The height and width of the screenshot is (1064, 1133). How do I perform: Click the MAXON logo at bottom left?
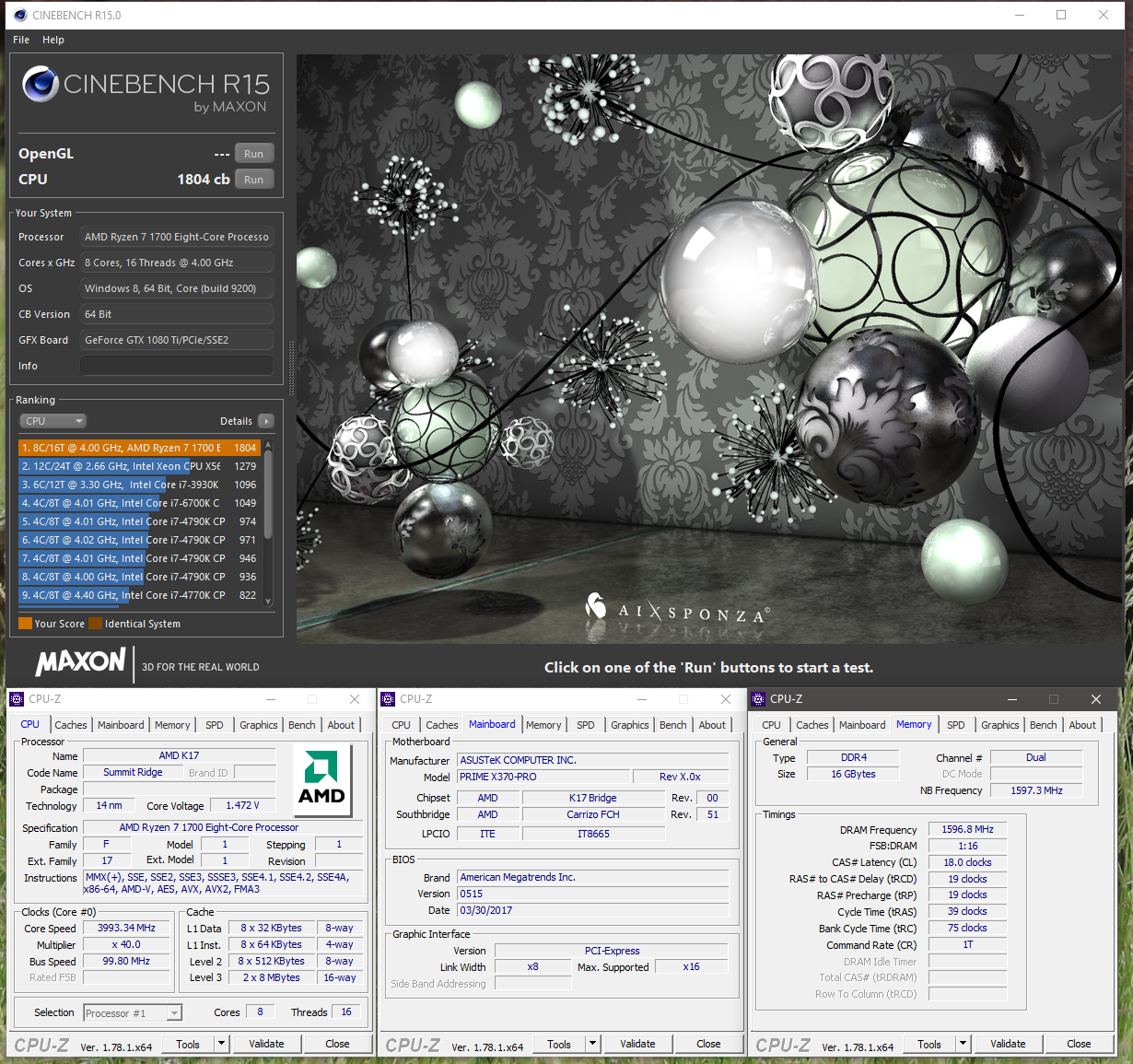[80, 662]
